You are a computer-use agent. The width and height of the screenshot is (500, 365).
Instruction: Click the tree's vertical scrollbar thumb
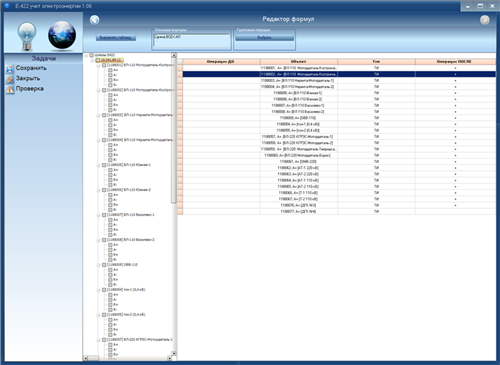(x=174, y=130)
